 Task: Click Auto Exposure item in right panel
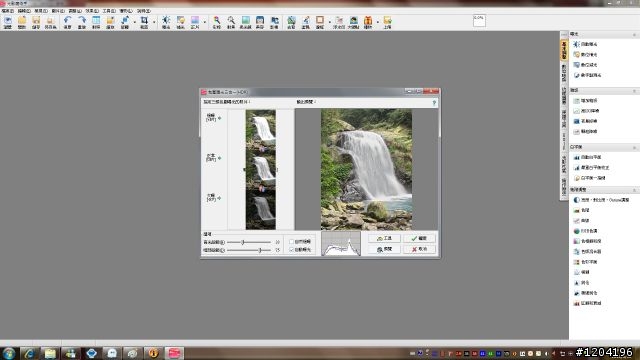tap(585, 44)
